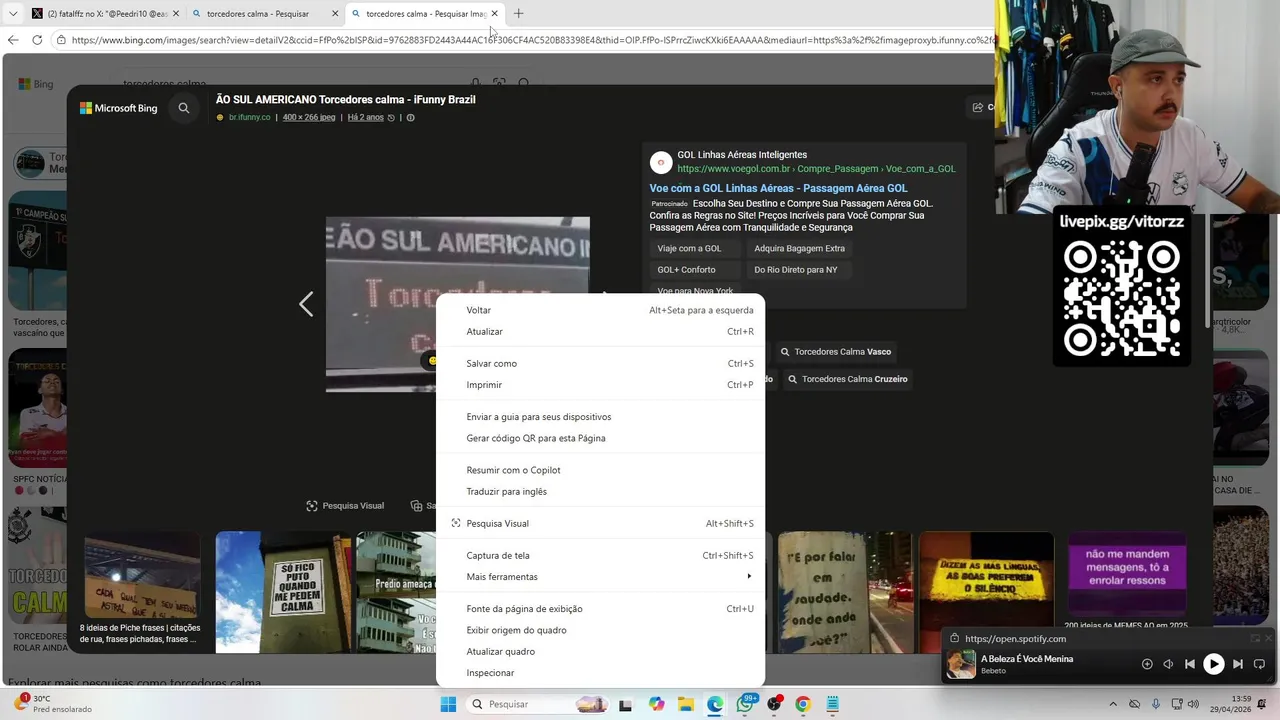Toggle repeat in Spotify mini player
This screenshot has width=1280, height=720.
1259,664
